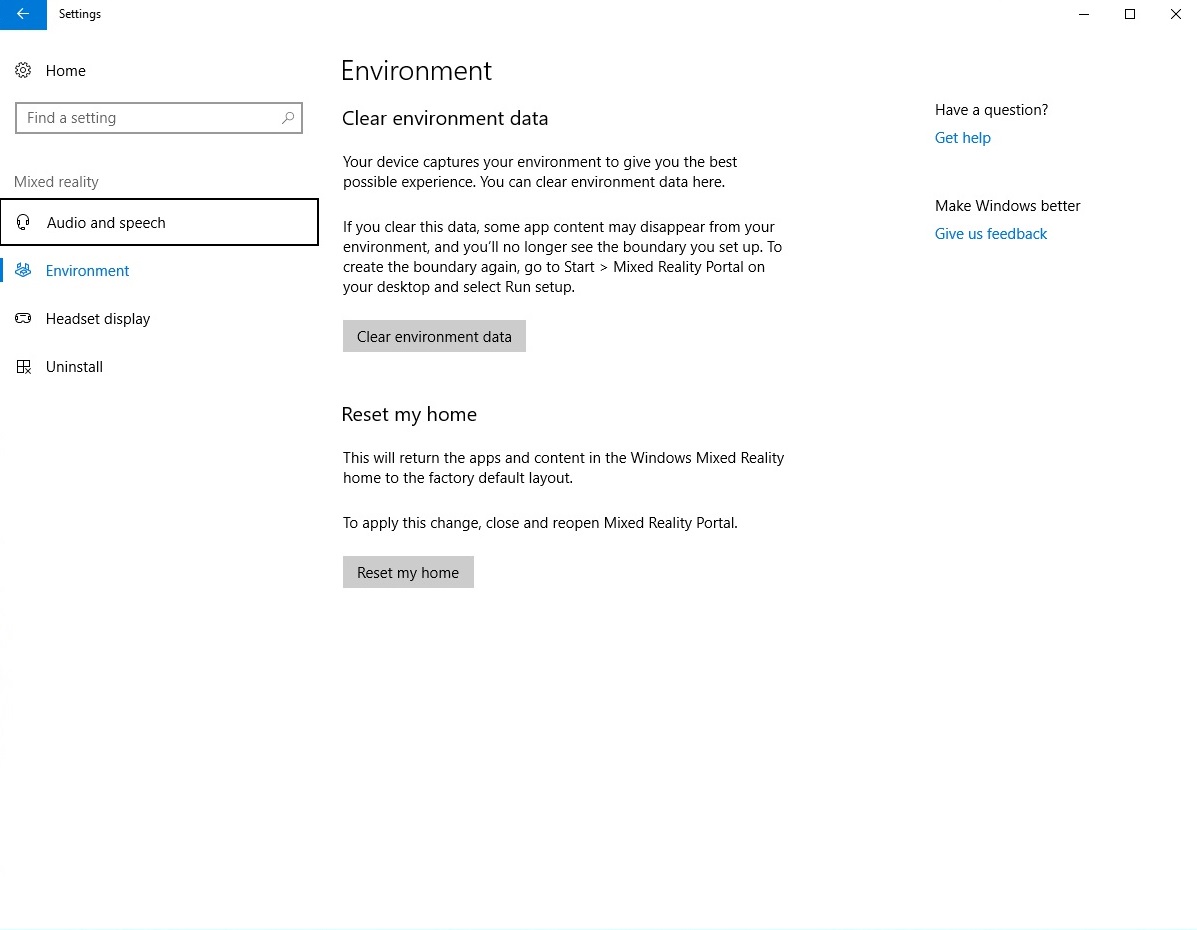The width and height of the screenshot is (1197, 930).
Task: Click the Environment sidebar icon
Action: [x=23, y=271]
